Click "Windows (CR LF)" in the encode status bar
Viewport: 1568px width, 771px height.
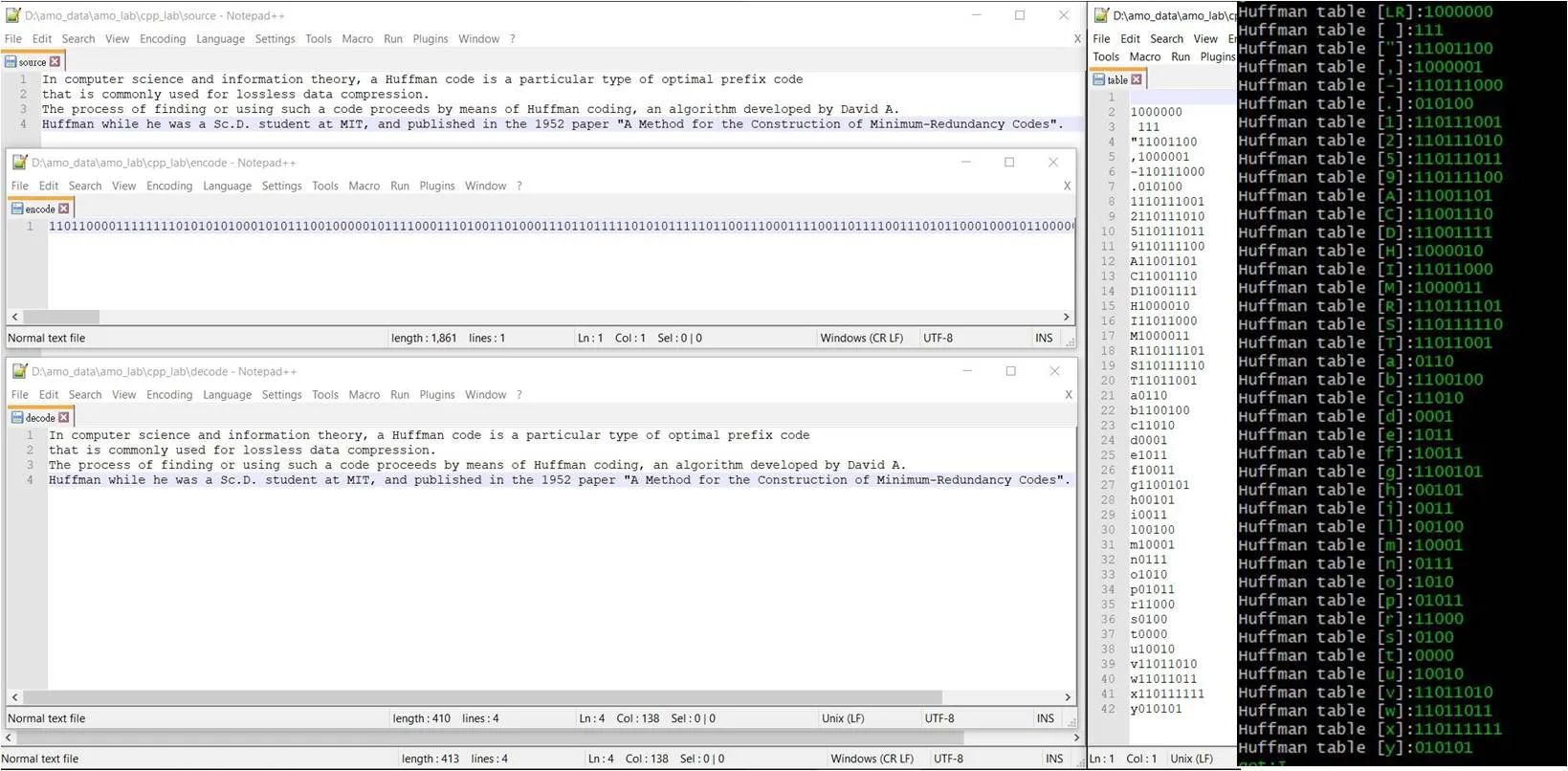click(862, 339)
